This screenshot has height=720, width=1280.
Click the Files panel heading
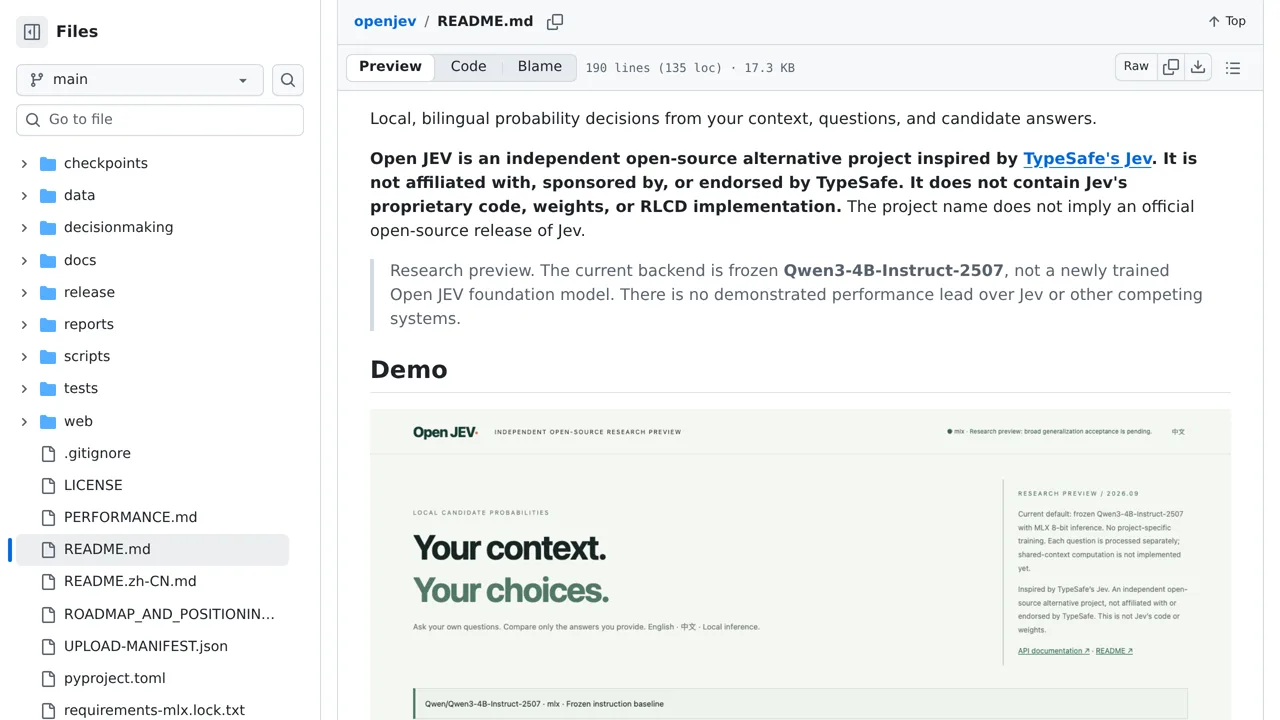(x=77, y=32)
